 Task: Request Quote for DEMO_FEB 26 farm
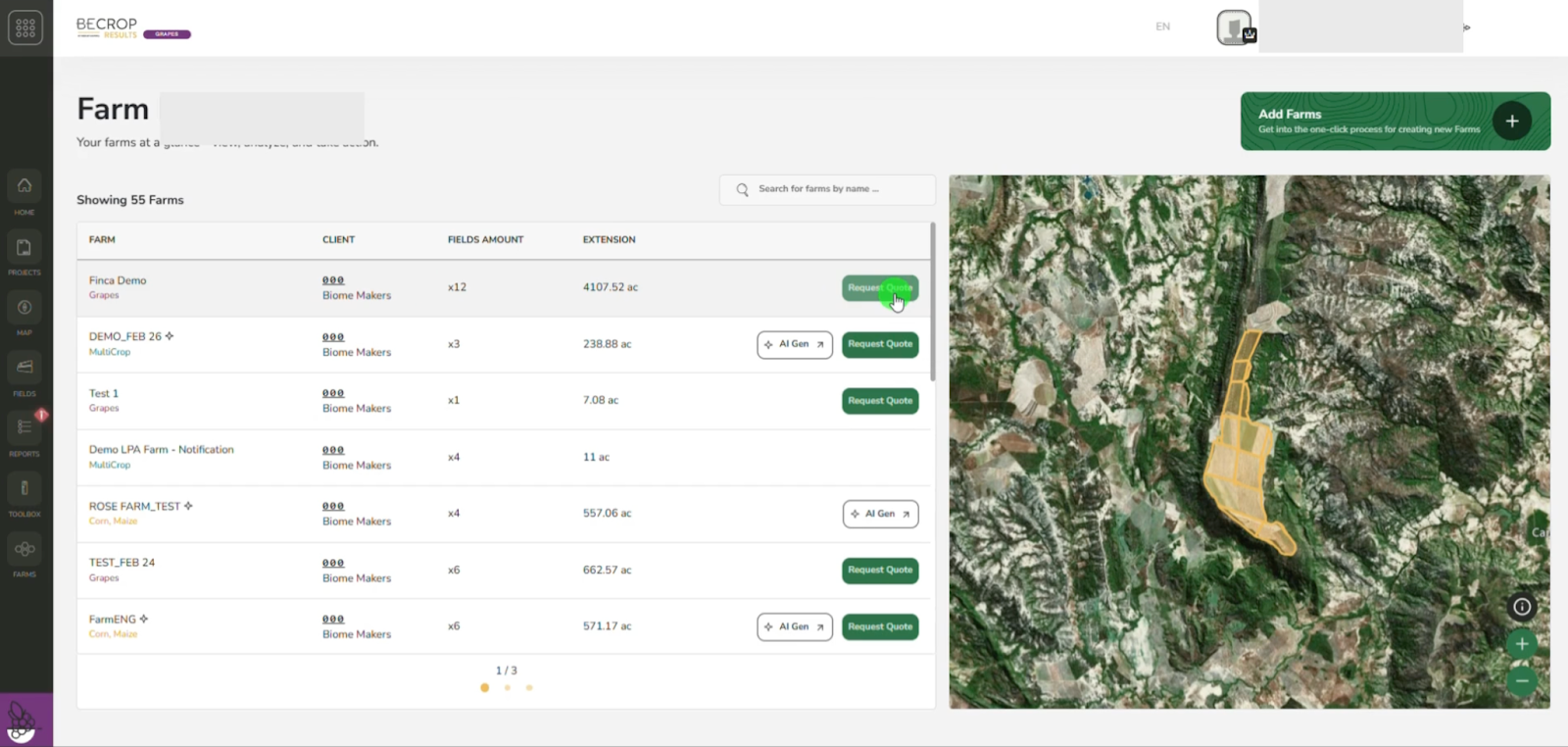(879, 344)
